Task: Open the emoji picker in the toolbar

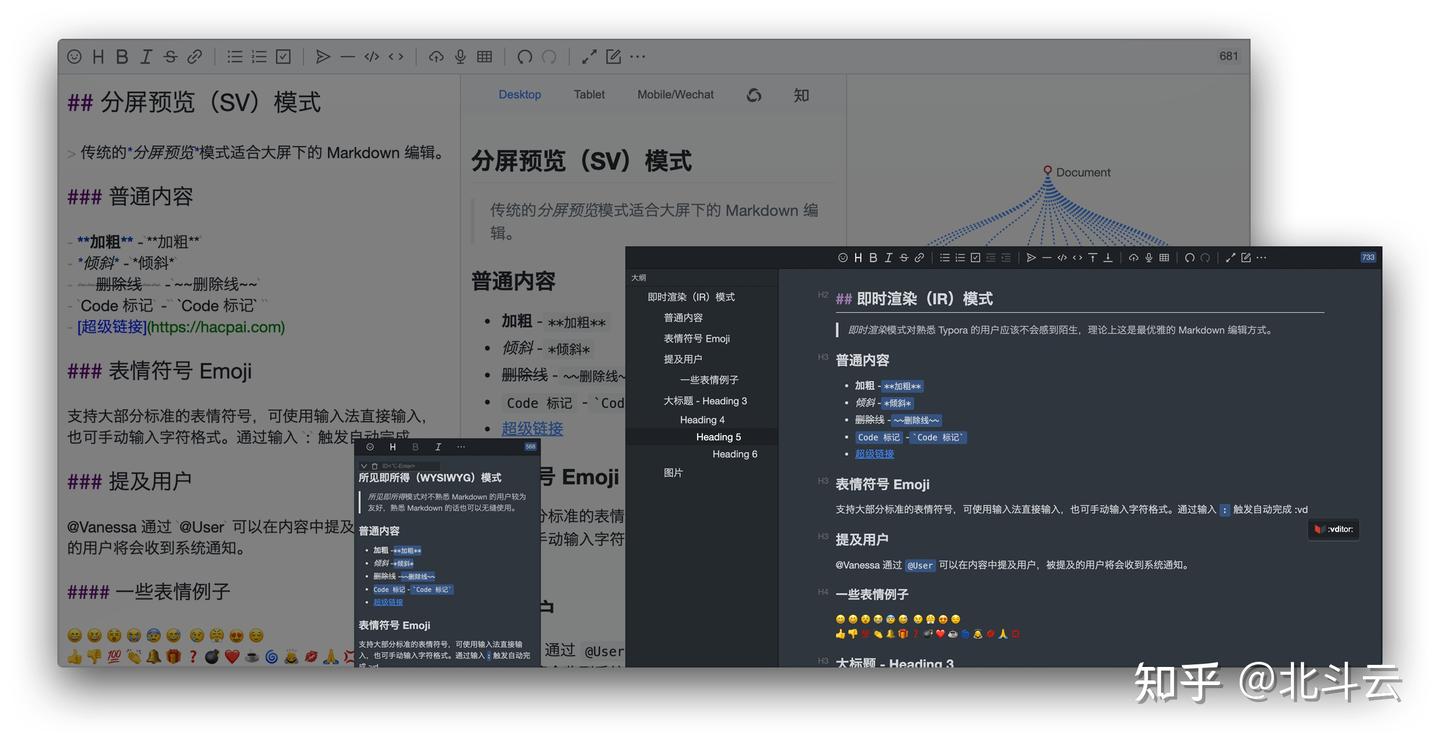Action: (x=74, y=56)
